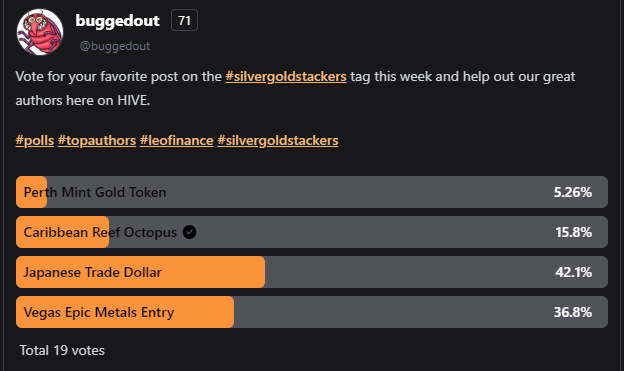Click the 36.8% result on Vegas Epic Metals
This screenshot has height=371, width=624.
573,312
